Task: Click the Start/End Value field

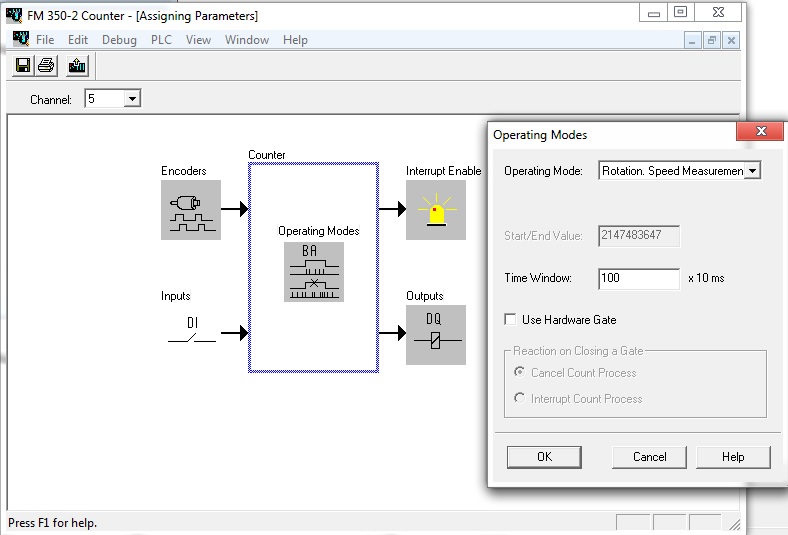Action: pos(639,236)
